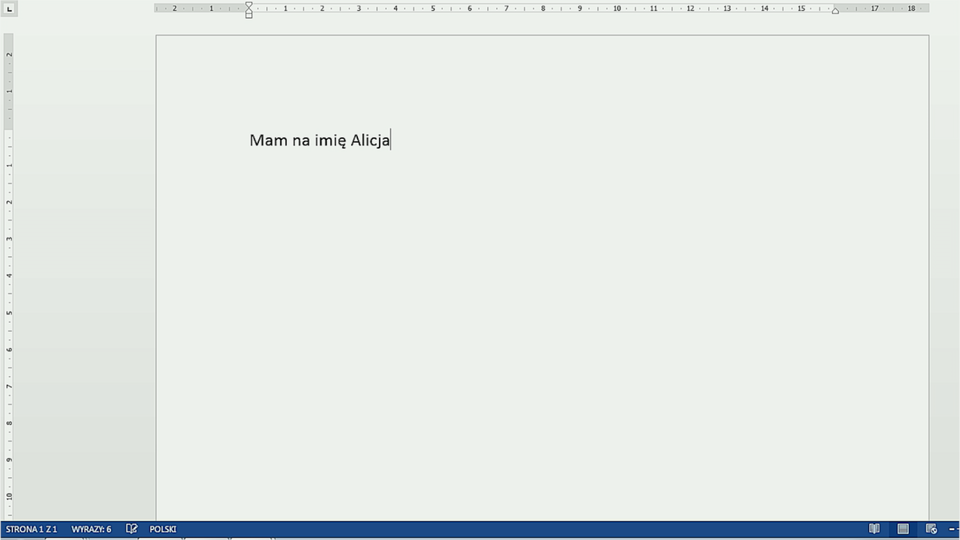
Task: Click the first line indent marker
Action: (249, 5)
